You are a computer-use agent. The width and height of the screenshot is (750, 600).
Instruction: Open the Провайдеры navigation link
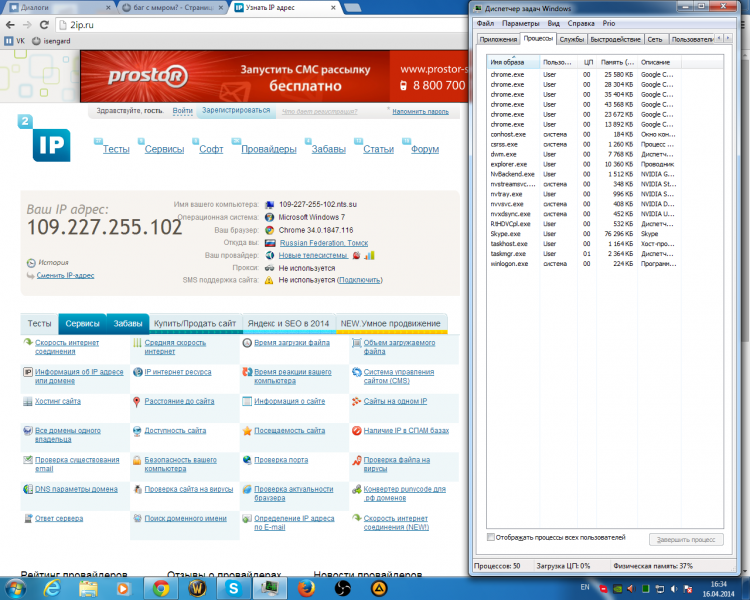269,149
